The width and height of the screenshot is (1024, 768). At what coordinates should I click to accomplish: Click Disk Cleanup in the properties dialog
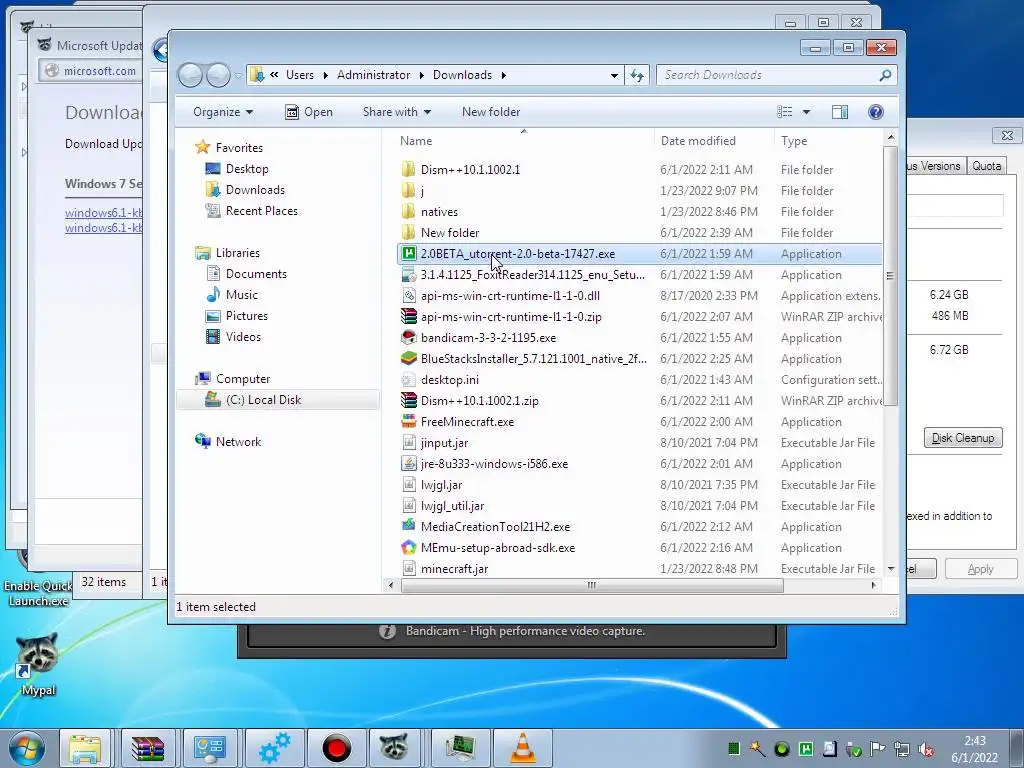[963, 438]
